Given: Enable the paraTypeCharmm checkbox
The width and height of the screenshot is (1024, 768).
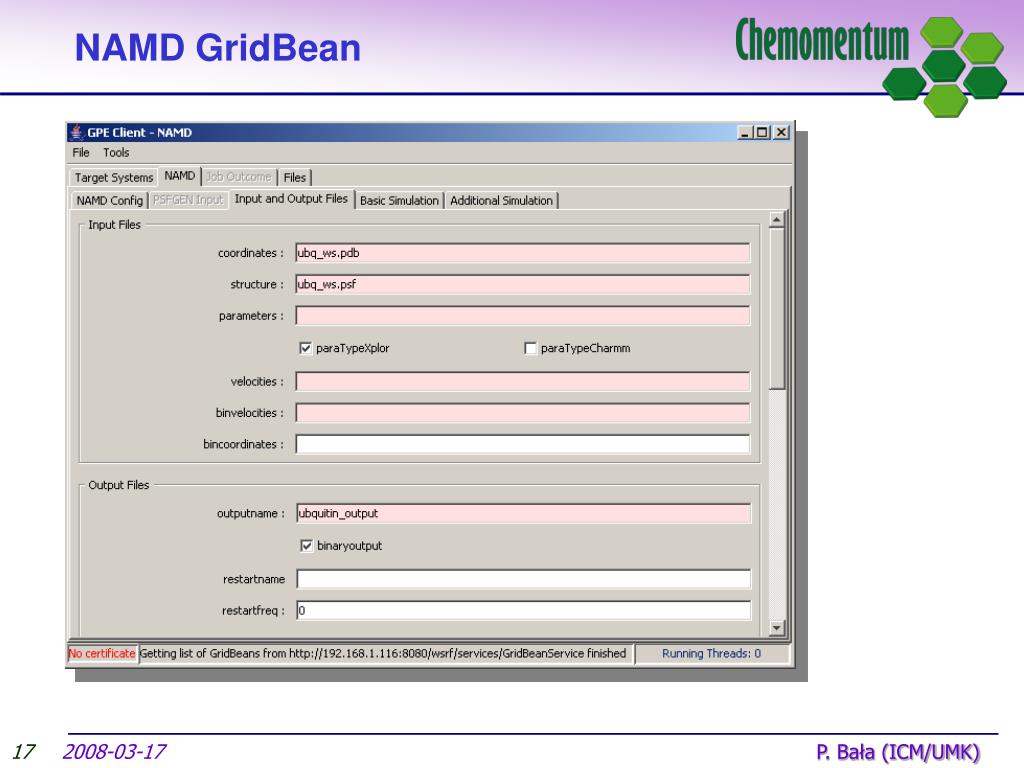Looking at the screenshot, I should [x=530, y=348].
